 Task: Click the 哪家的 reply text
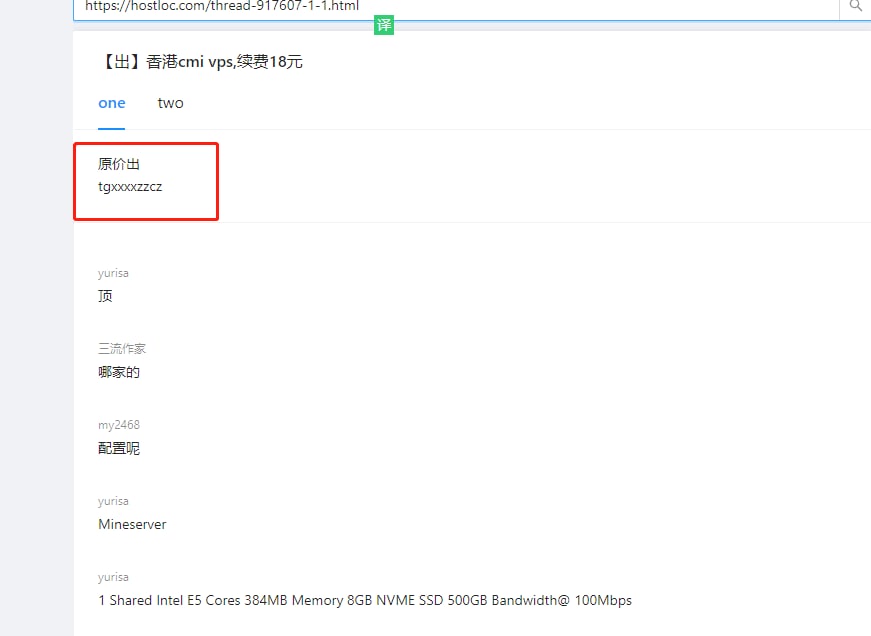119,372
